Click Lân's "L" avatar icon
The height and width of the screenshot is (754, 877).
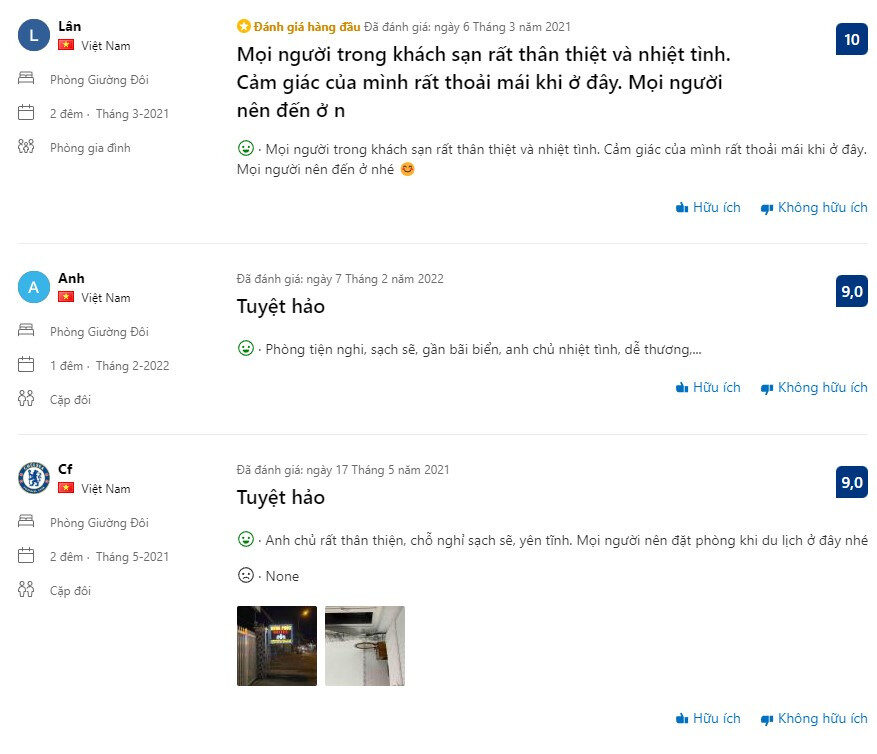[34, 35]
